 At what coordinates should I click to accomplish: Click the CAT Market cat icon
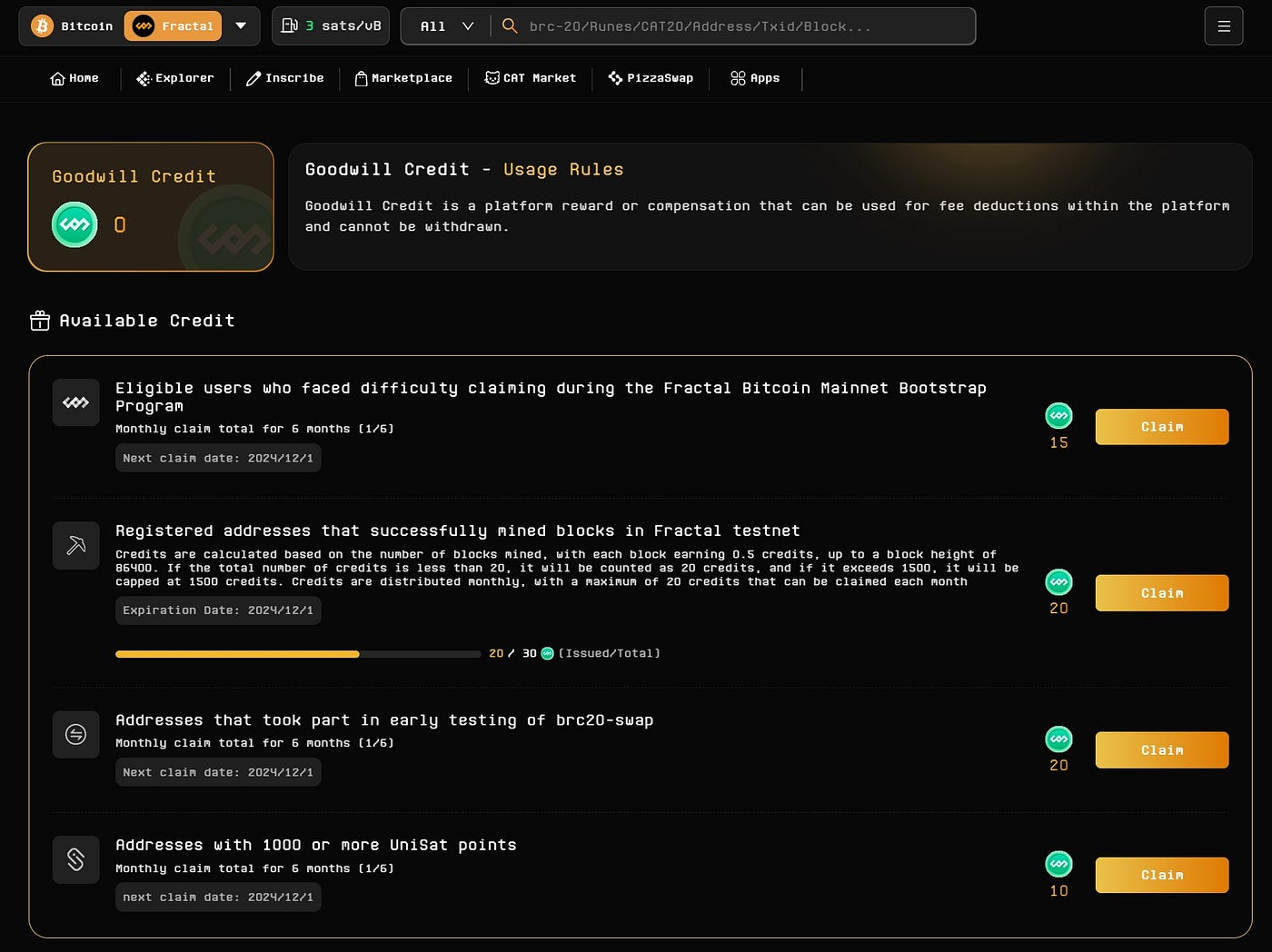point(492,78)
